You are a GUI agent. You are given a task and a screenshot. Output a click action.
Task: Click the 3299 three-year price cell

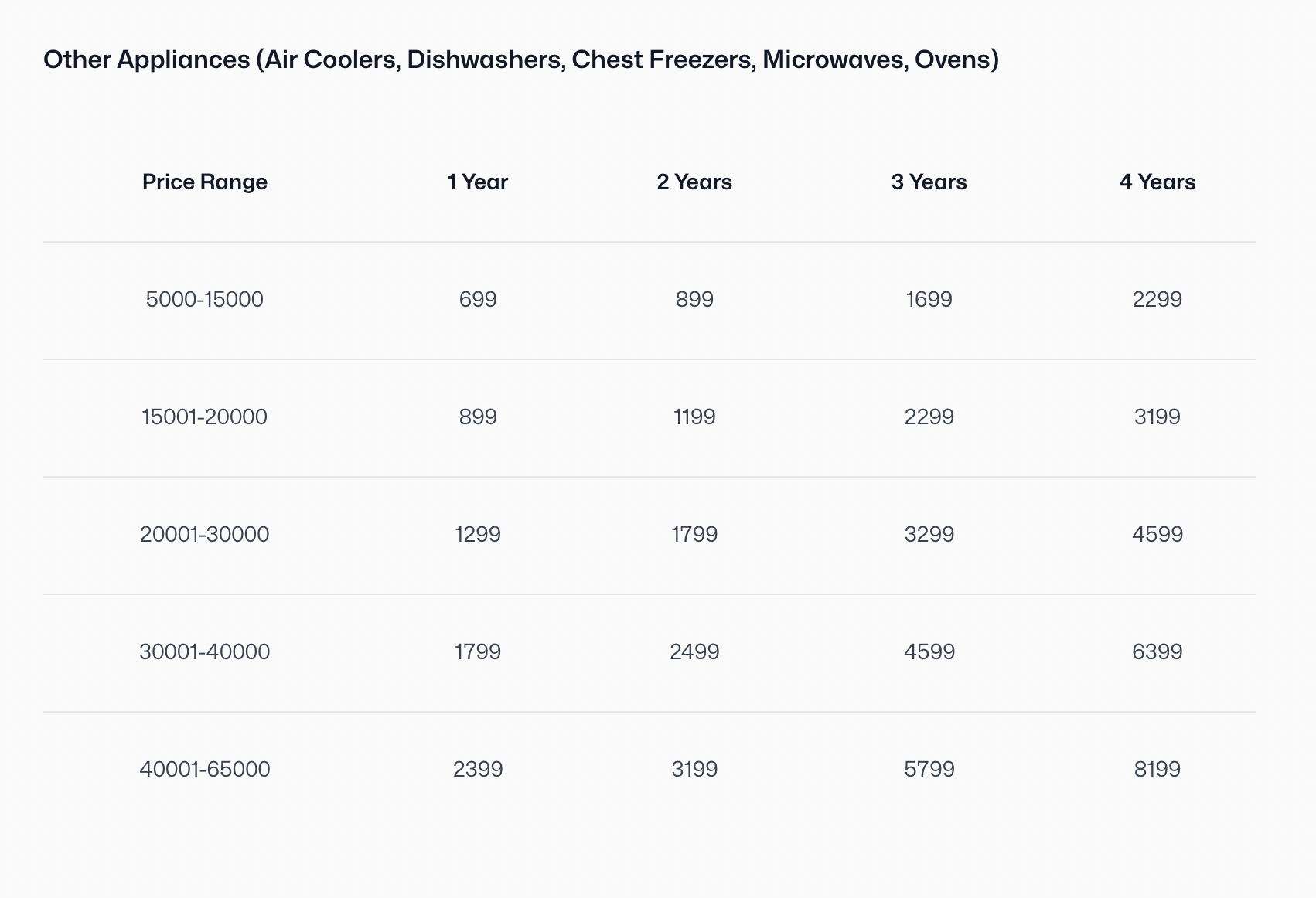(929, 534)
